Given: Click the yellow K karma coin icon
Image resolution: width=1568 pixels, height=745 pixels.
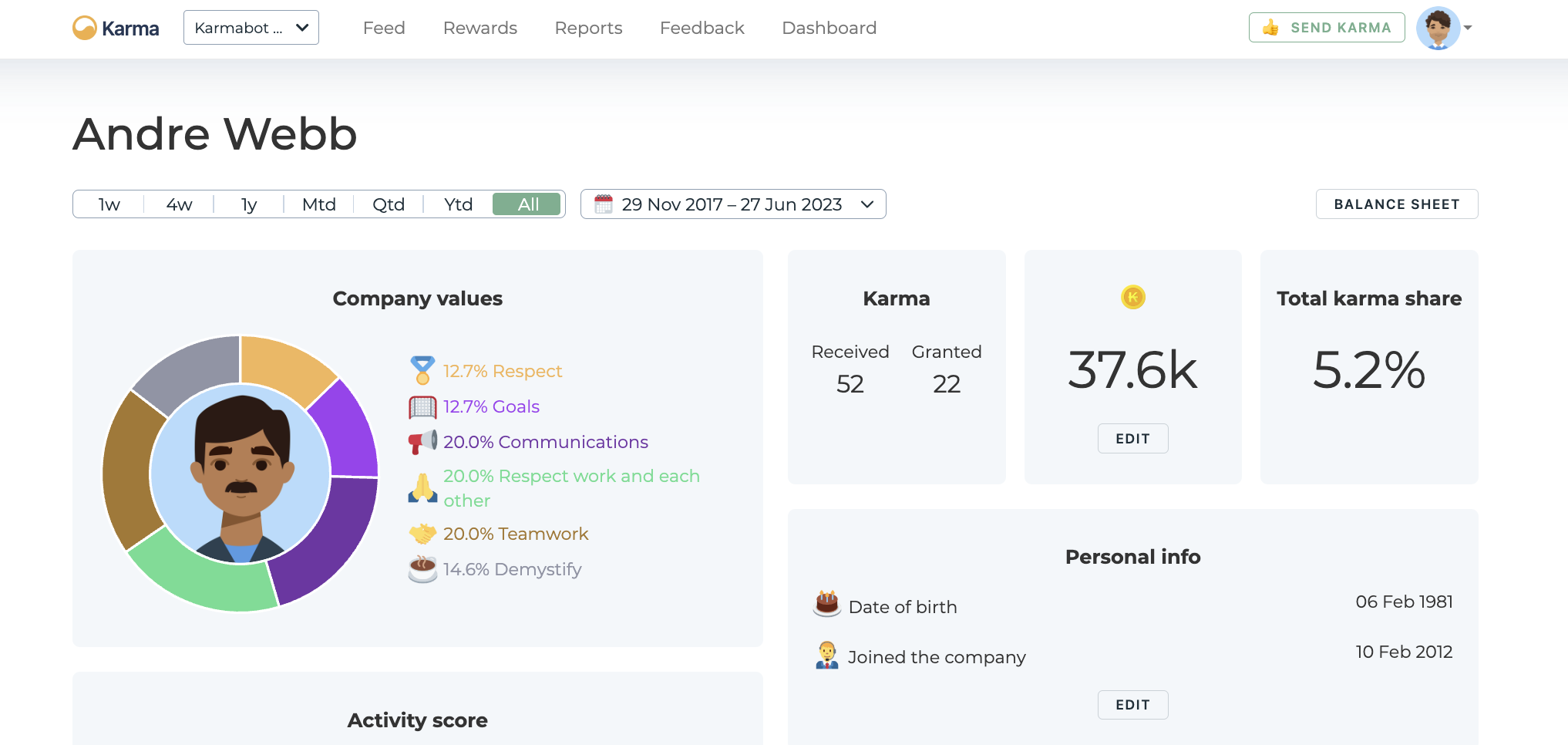Looking at the screenshot, I should [1132, 298].
